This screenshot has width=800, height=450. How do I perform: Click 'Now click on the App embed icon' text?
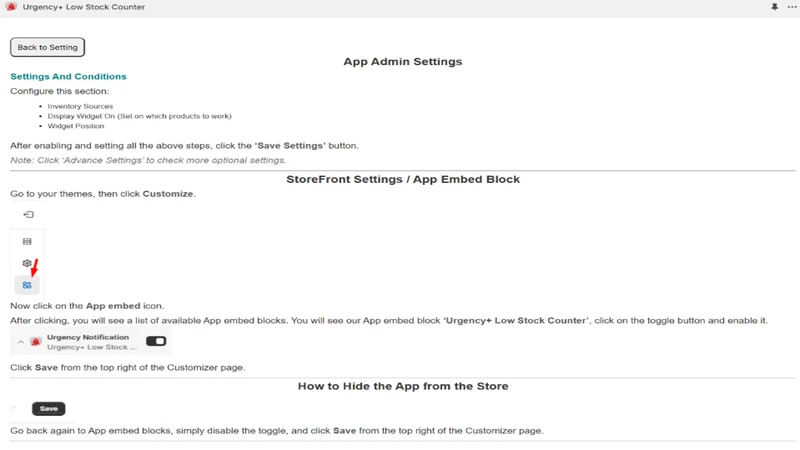87,306
